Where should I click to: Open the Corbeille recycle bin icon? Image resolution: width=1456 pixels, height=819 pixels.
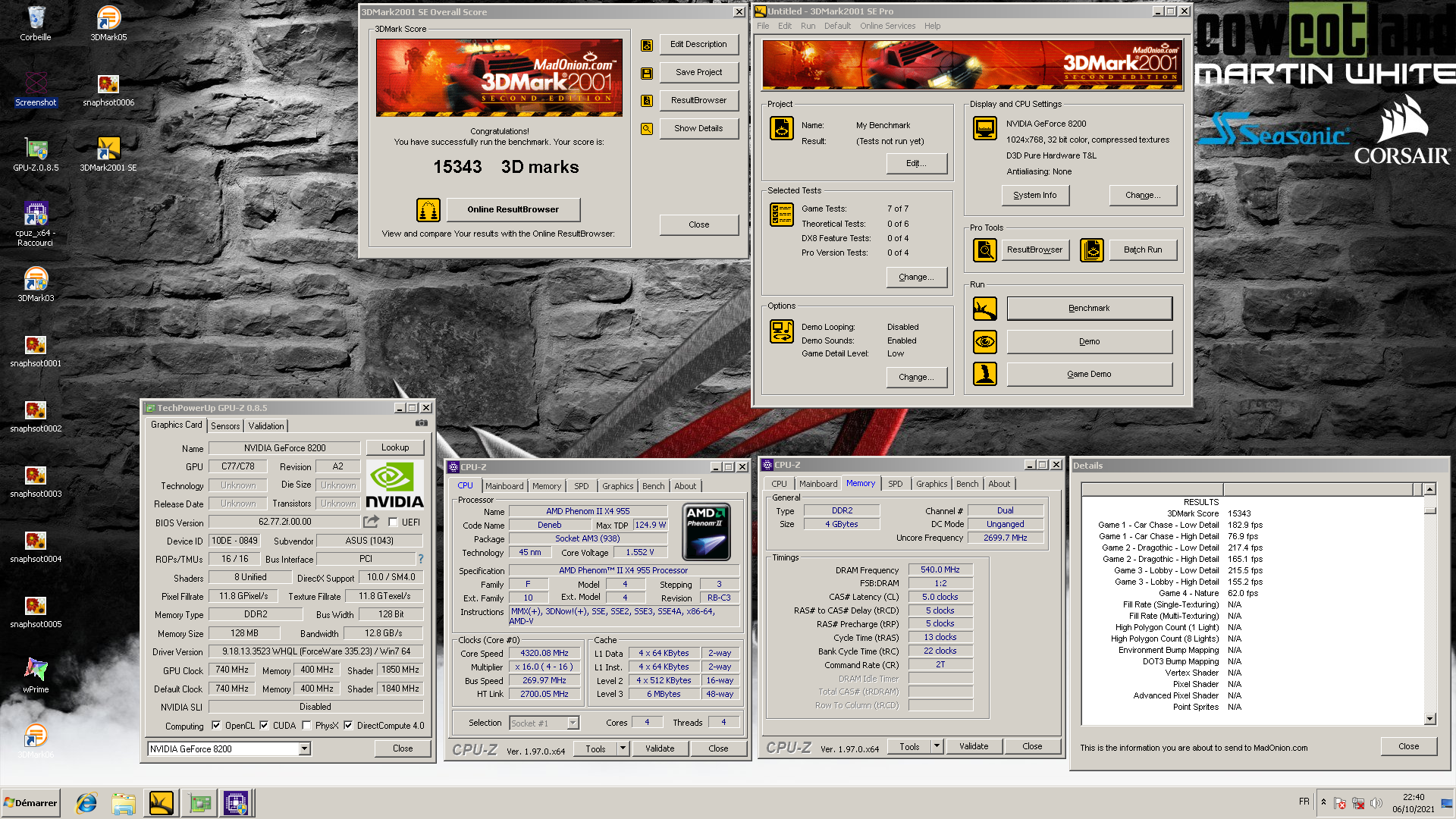point(36,23)
